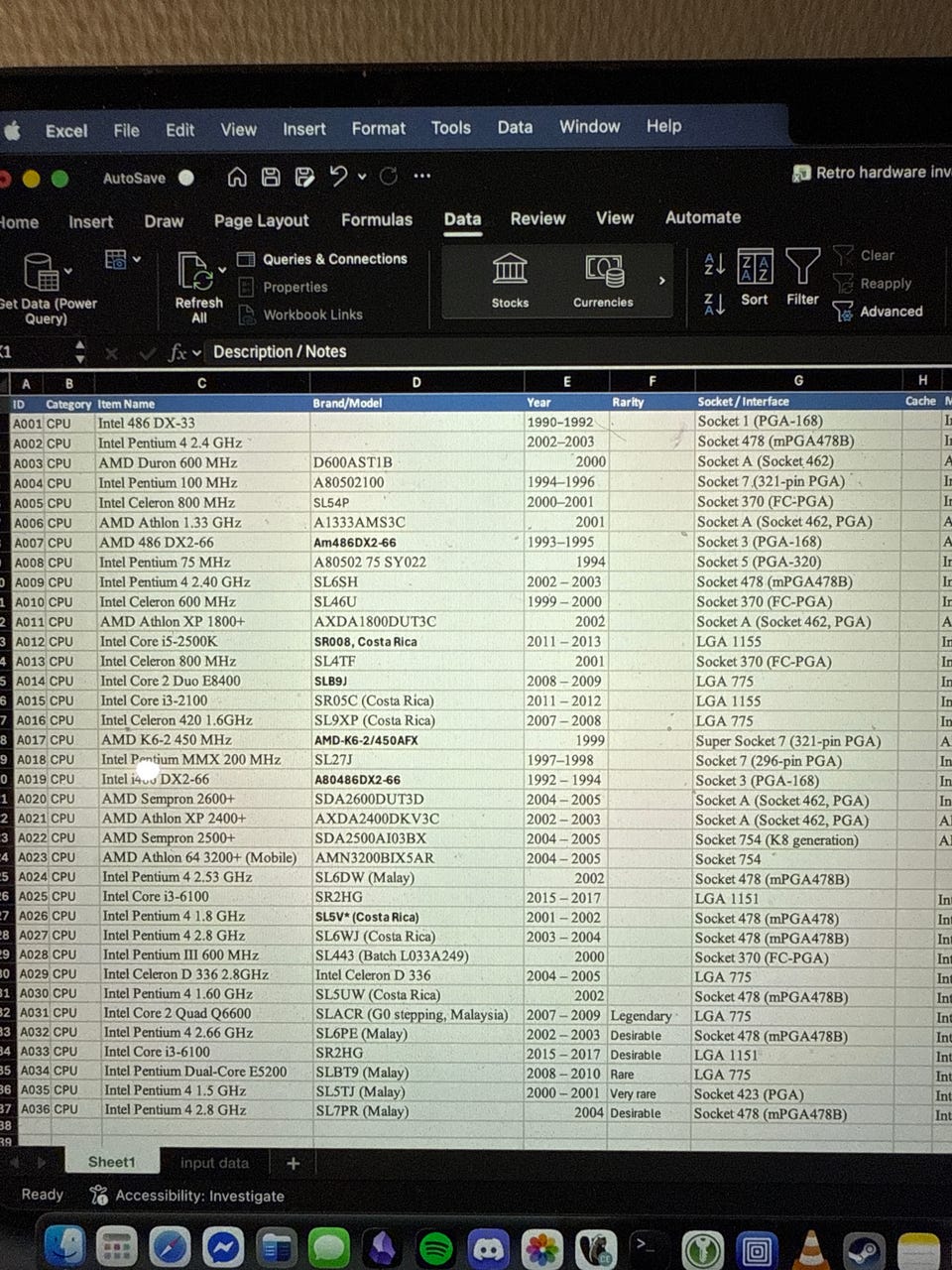Select the Super Socket 7 (321-pin PGA) cell
952x1270 pixels.
click(798, 740)
